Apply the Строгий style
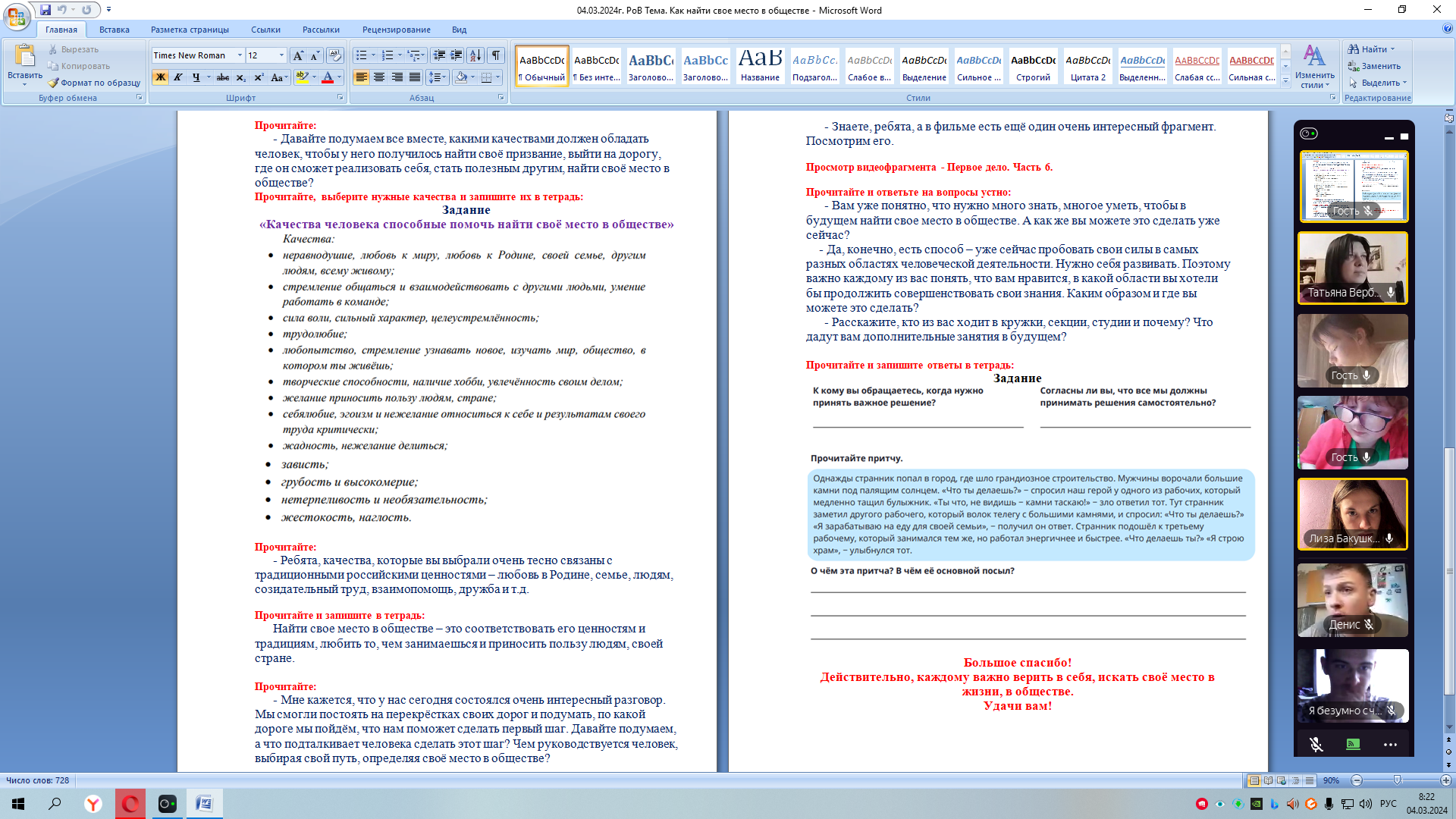Image resolution: width=1456 pixels, height=819 pixels. 1033,66
